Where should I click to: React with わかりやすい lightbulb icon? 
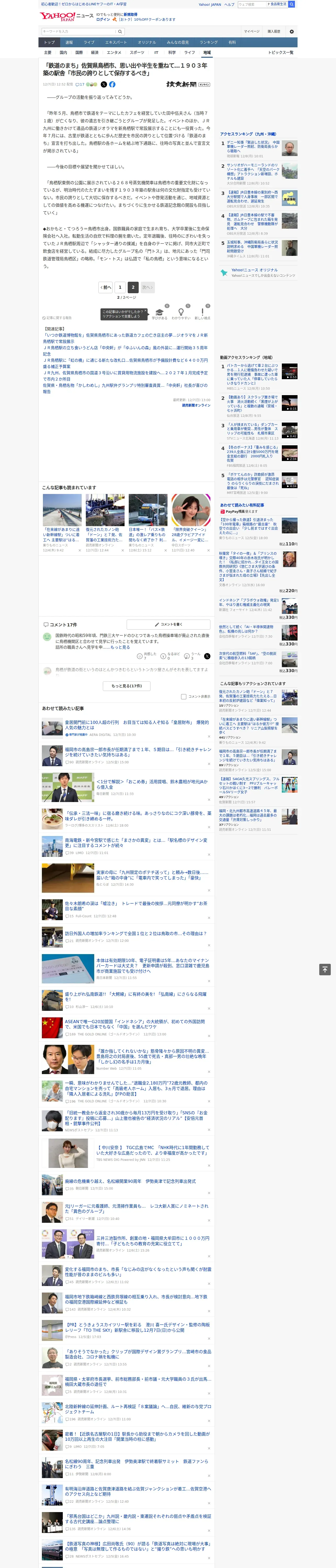(x=181, y=312)
